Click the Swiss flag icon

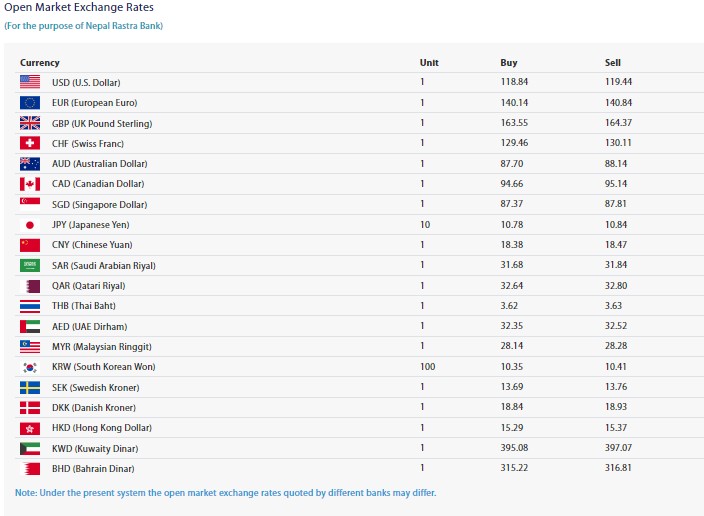pyautogui.click(x=30, y=143)
